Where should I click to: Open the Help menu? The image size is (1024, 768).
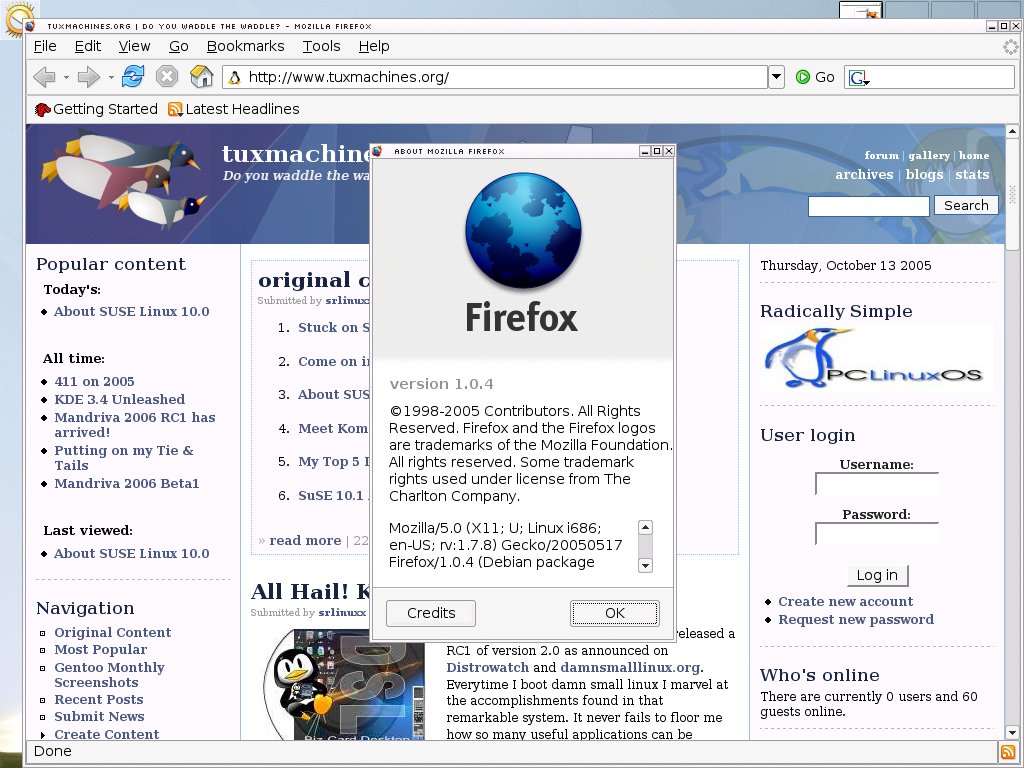coord(374,46)
